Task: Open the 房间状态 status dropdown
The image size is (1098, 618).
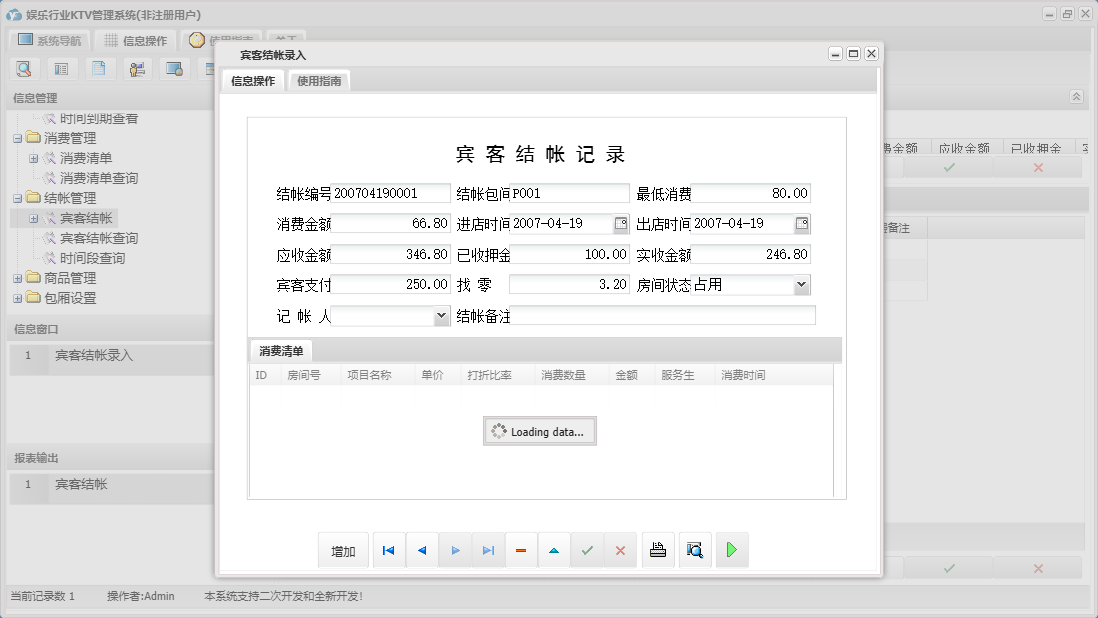Action: click(x=801, y=284)
